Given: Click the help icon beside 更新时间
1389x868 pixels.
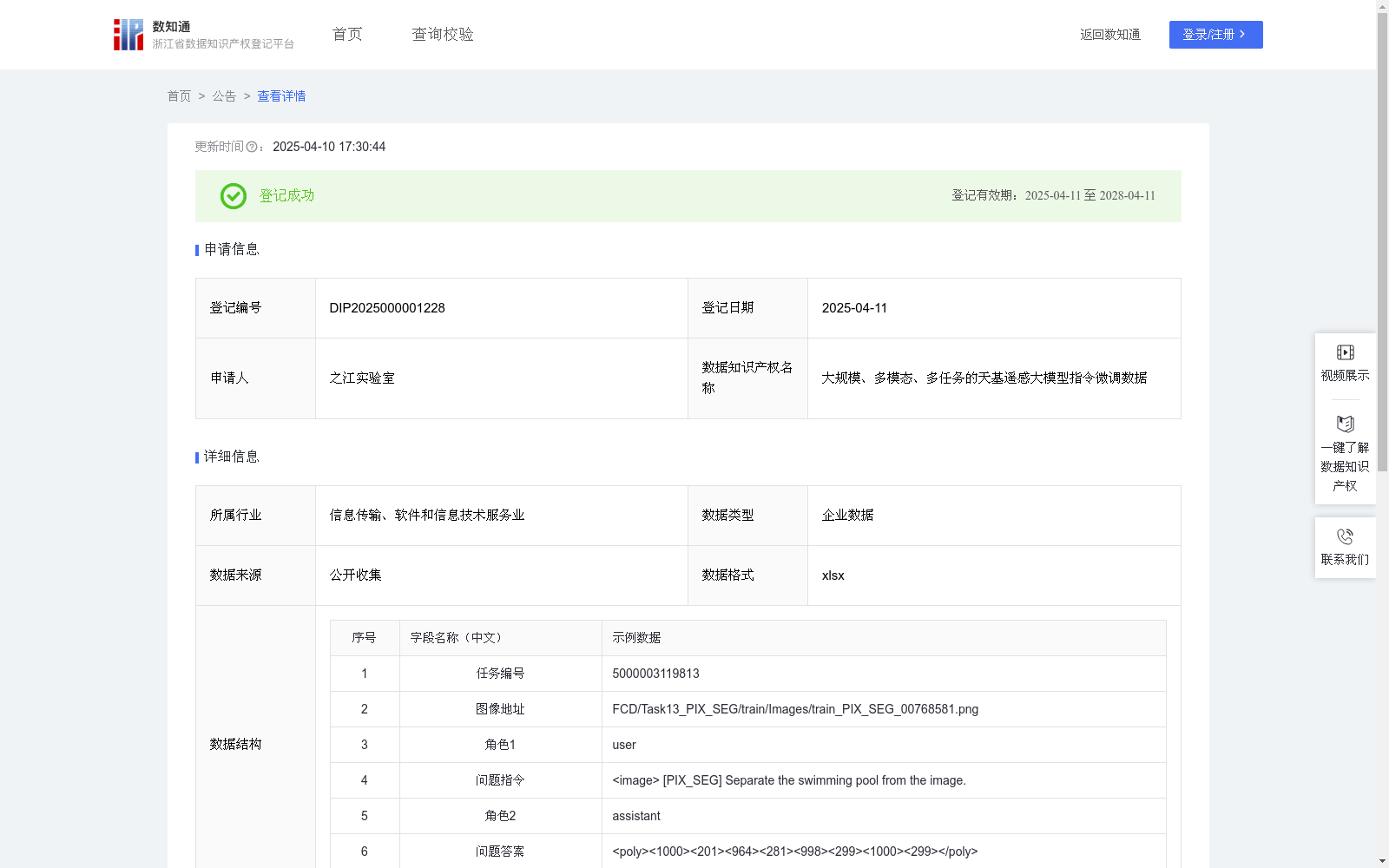Looking at the screenshot, I should click(x=252, y=147).
